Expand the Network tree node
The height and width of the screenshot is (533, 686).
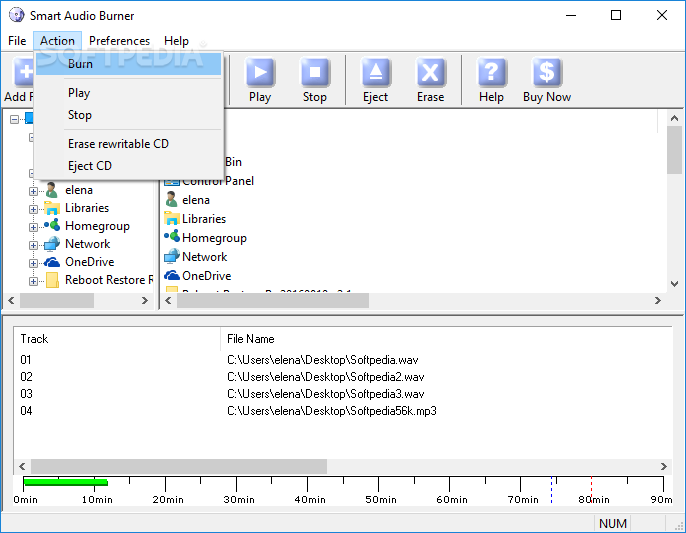pyautogui.click(x=33, y=245)
